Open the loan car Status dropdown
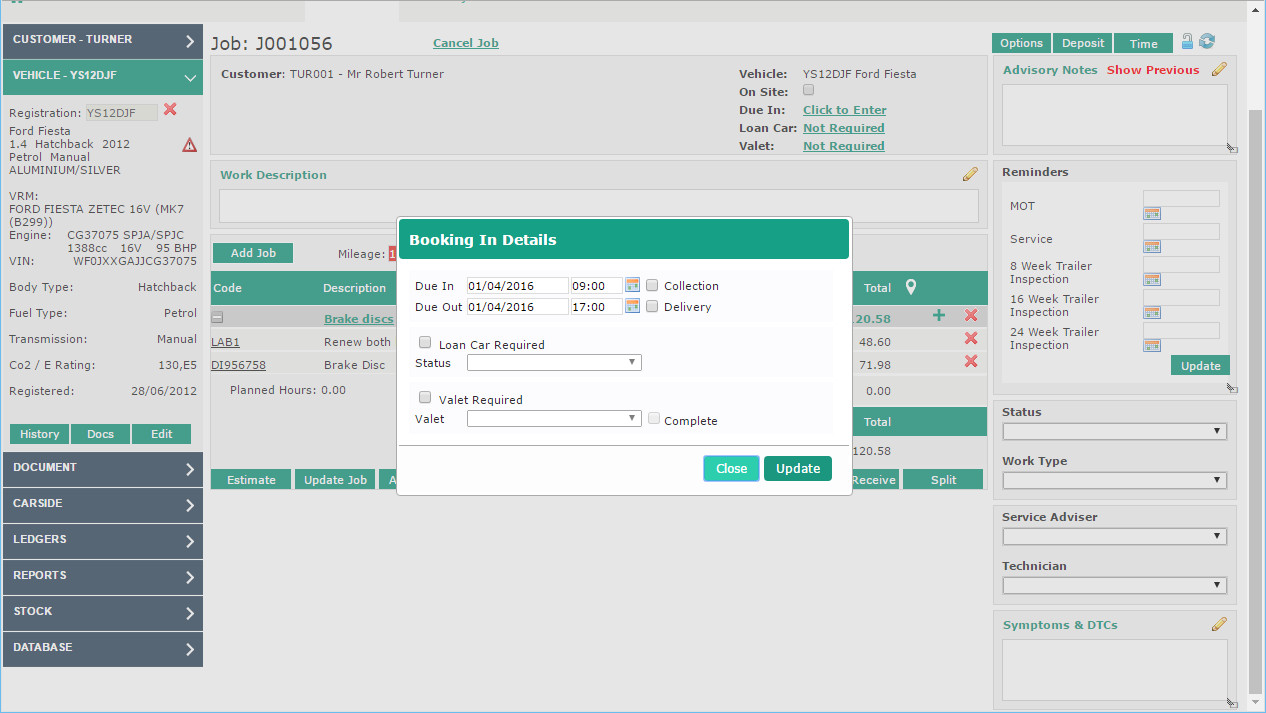 (x=554, y=363)
